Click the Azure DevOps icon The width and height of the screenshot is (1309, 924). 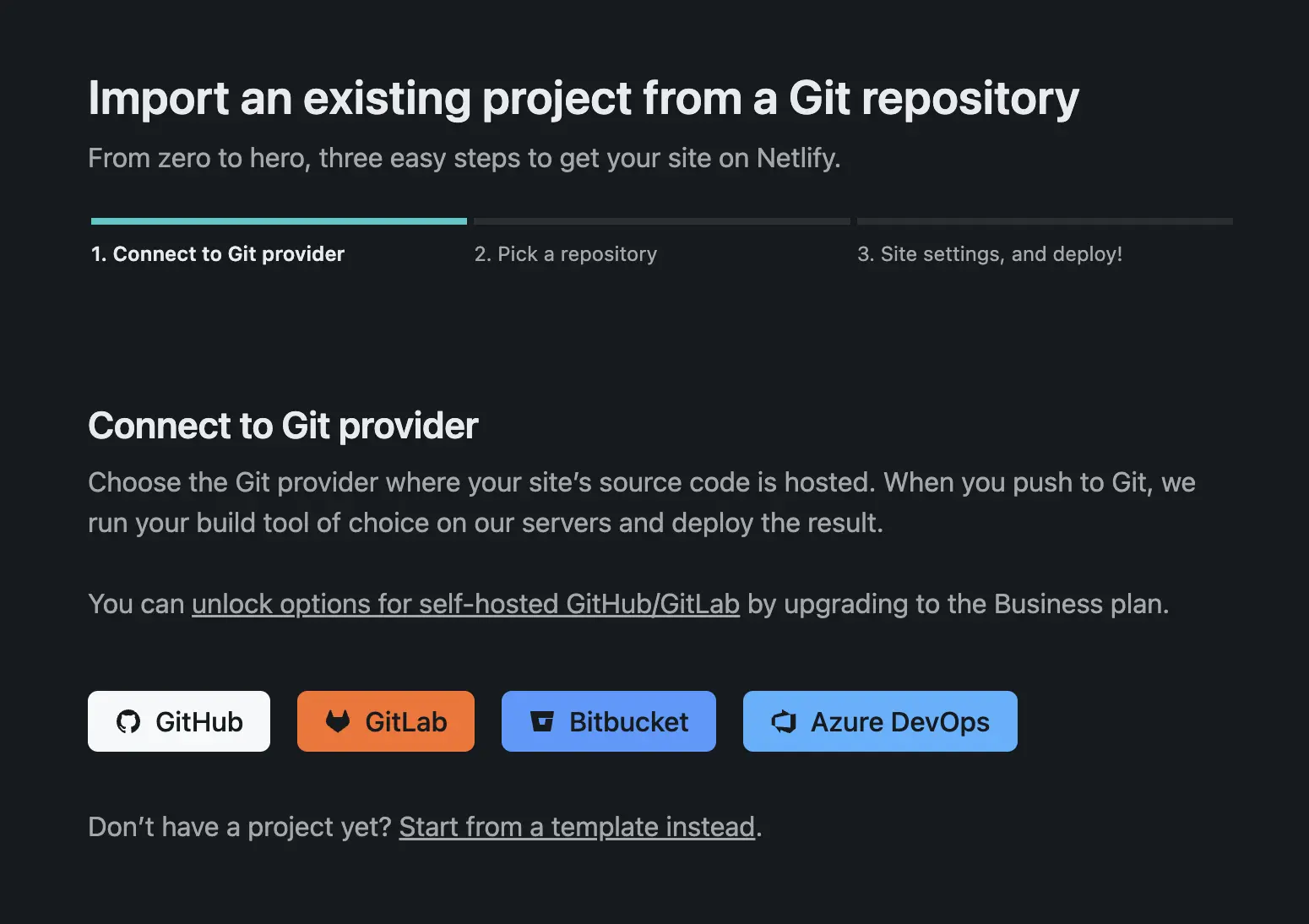784,721
